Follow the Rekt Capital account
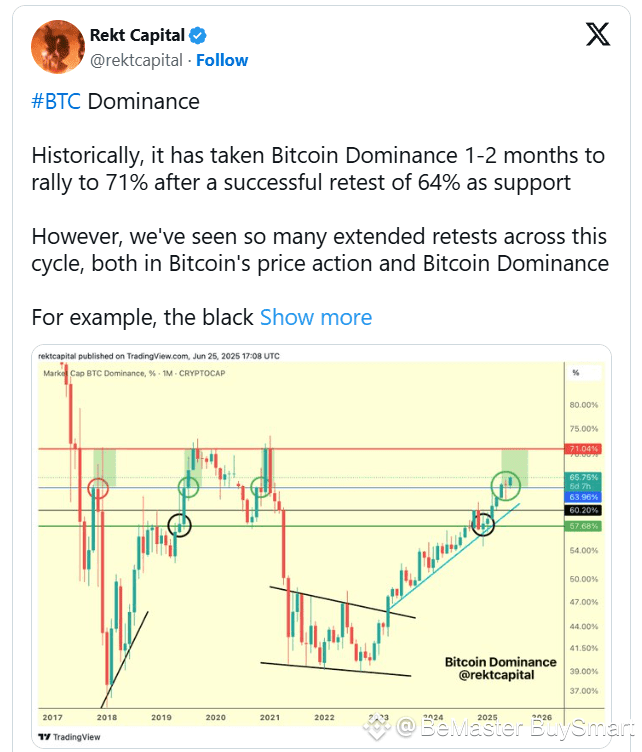Image resolution: width=642 pixels, height=752 pixels. (x=222, y=60)
